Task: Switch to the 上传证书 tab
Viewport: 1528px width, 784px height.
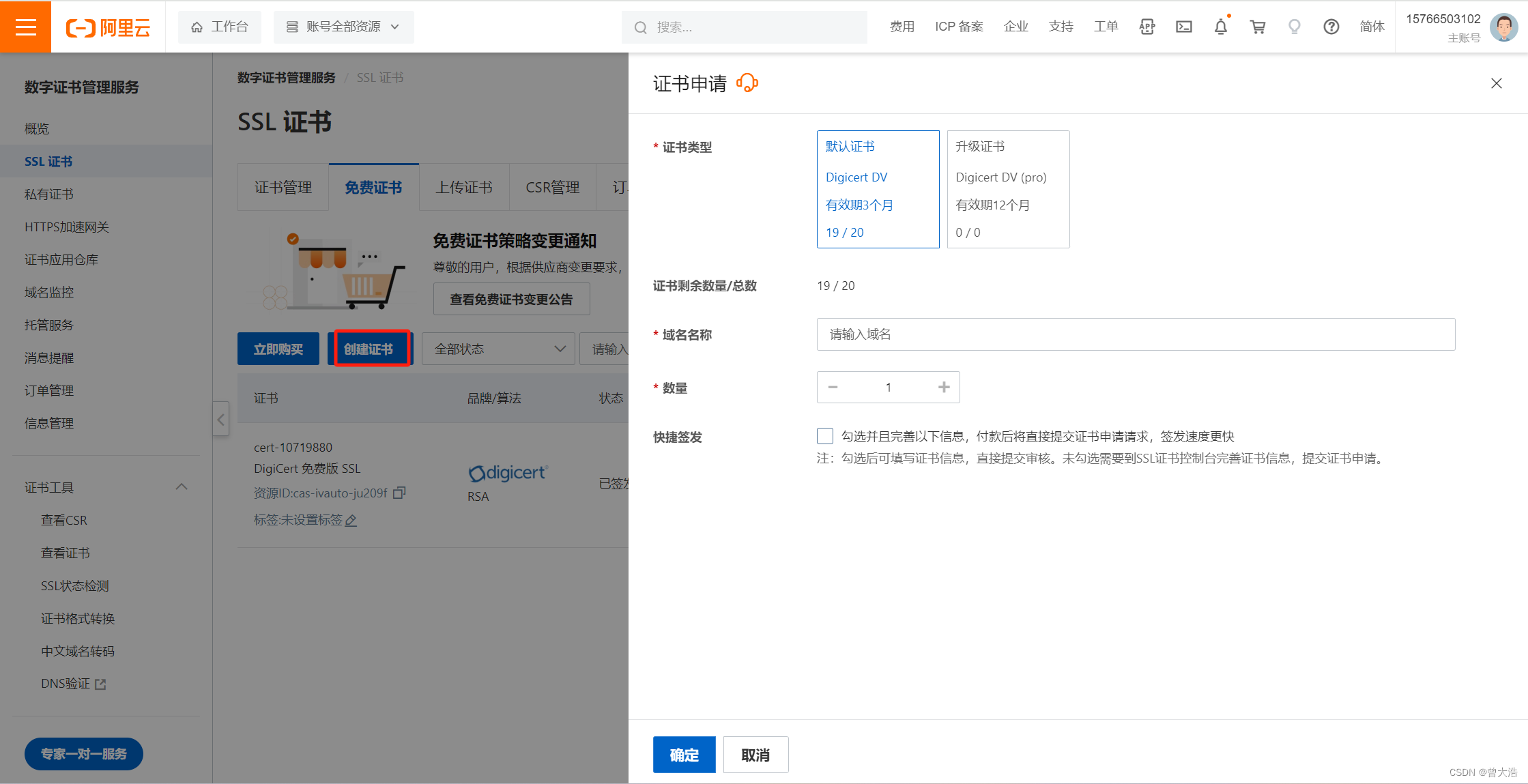Action: (x=464, y=188)
